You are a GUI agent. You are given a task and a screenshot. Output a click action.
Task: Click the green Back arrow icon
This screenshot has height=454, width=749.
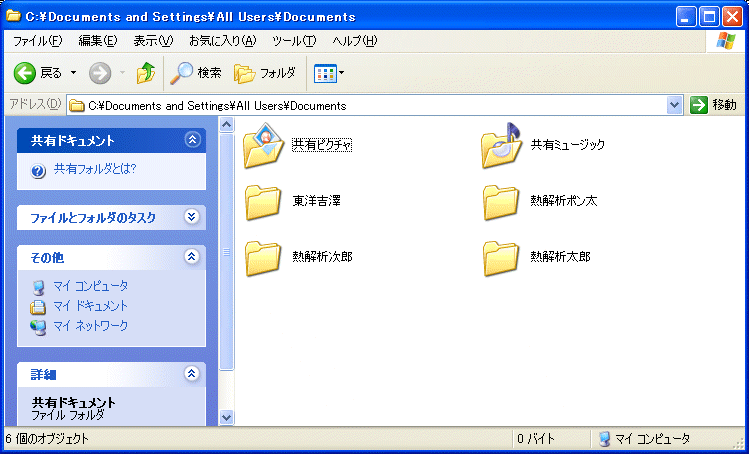click(x=25, y=73)
